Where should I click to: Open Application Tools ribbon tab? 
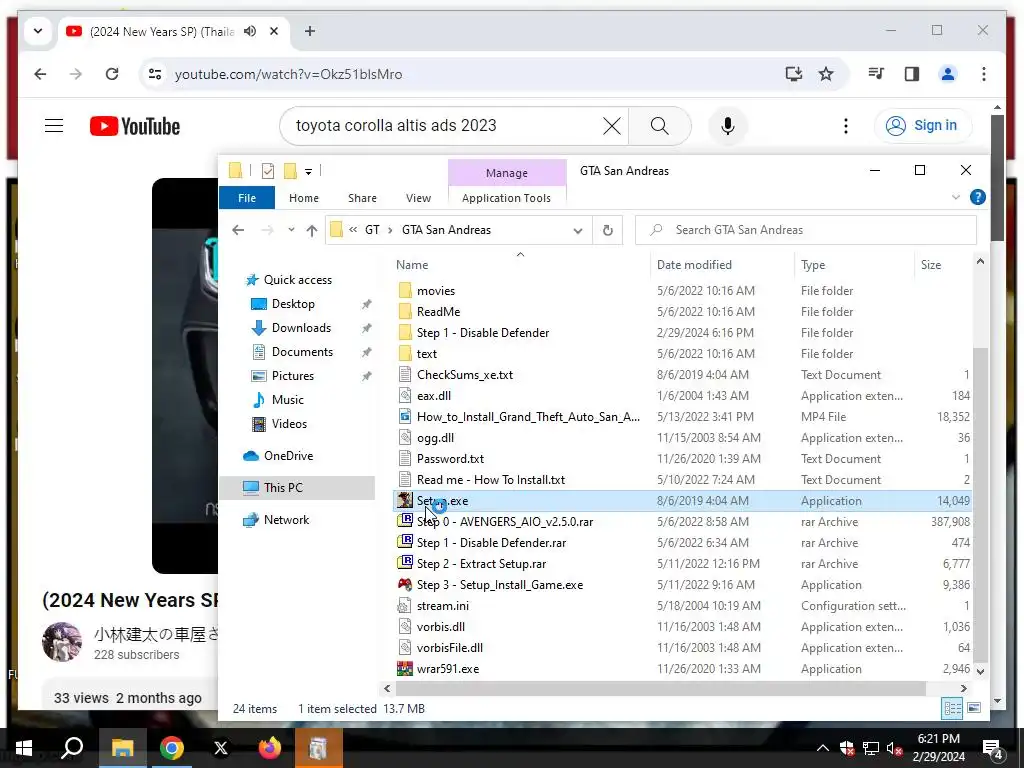click(506, 198)
